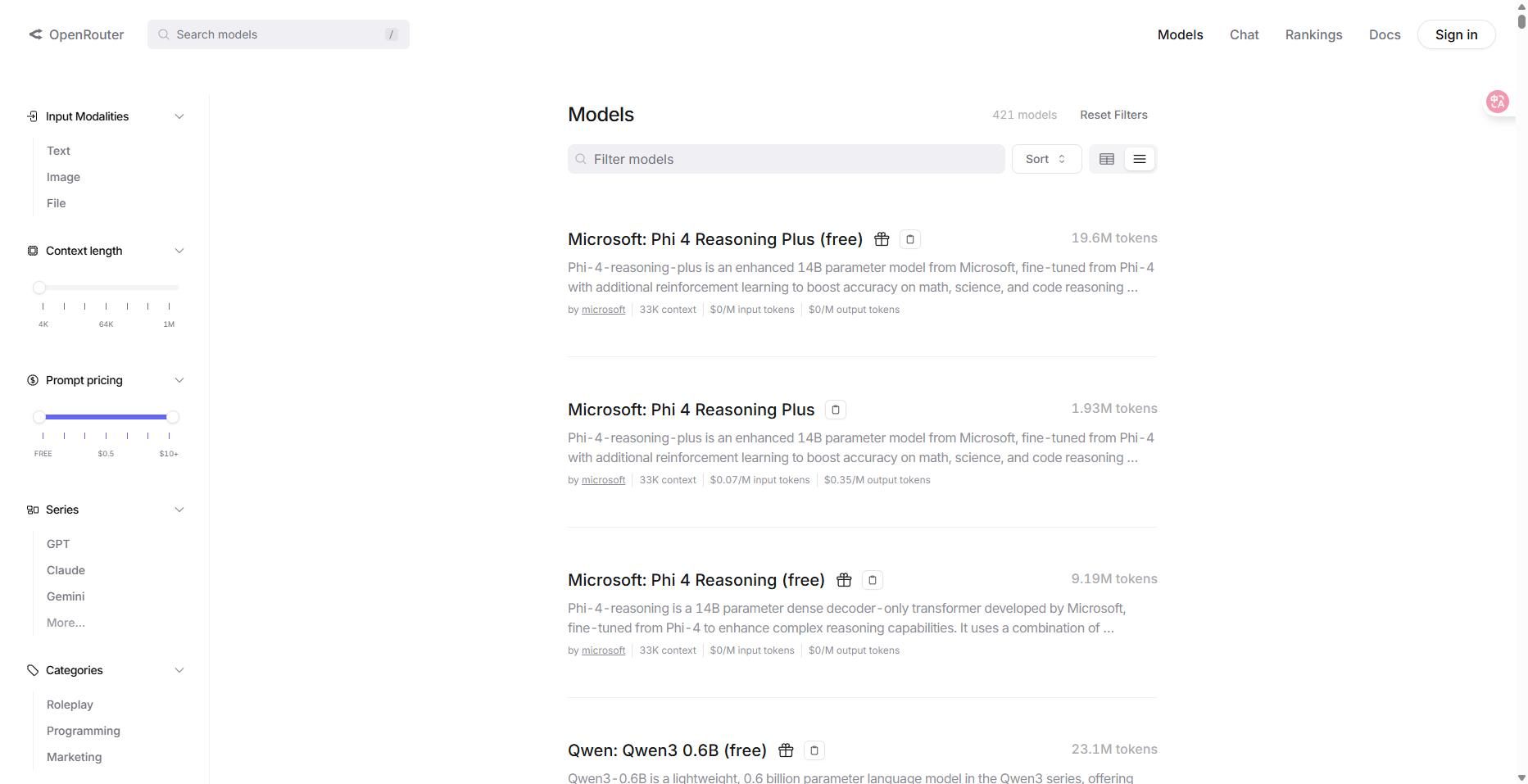Click the magnifier icon in Search models
Image resolution: width=1528 pixels, height=784 pixels.
click(x=164, y=34)
